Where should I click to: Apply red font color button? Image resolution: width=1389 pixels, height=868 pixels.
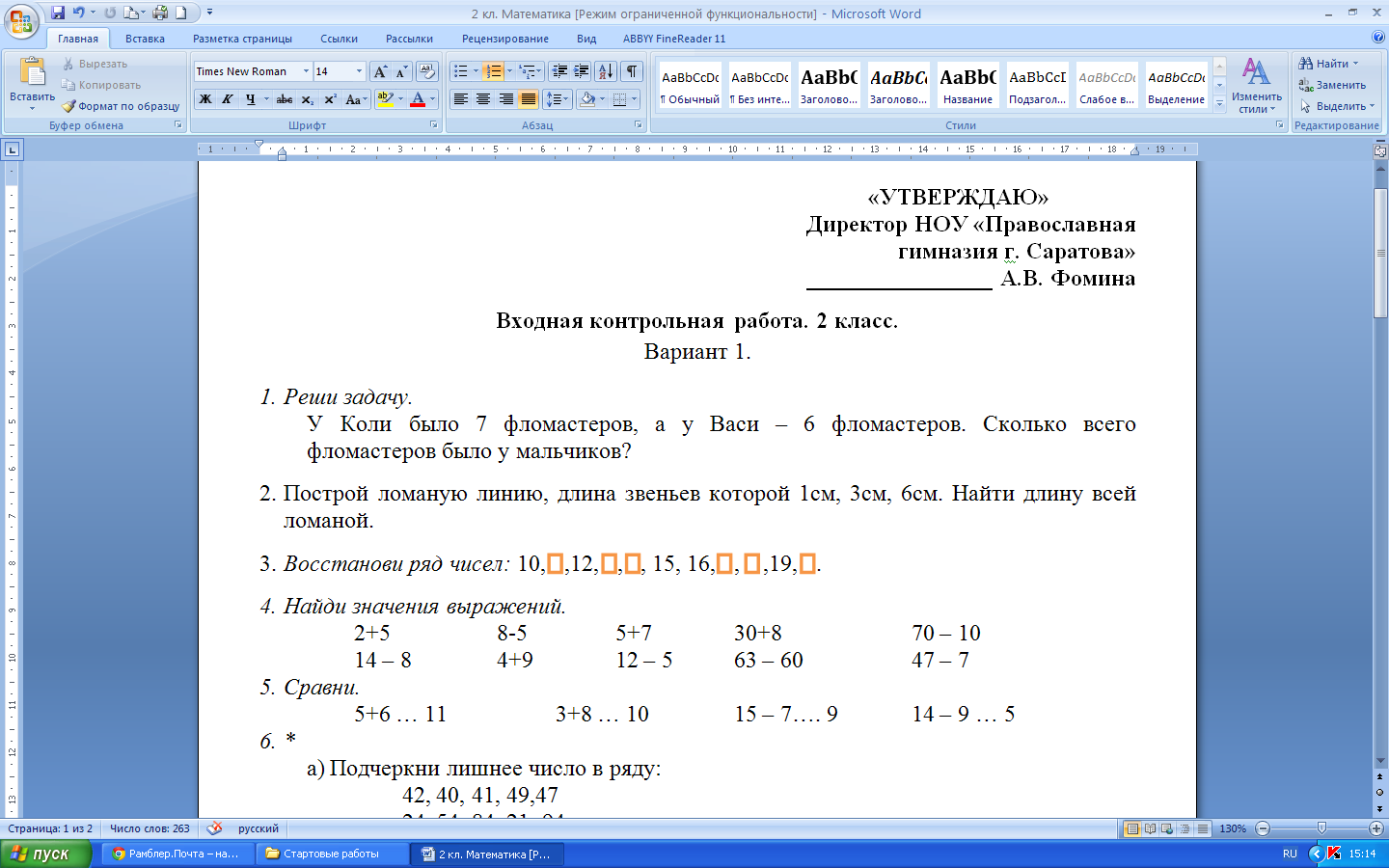(418, 99)
